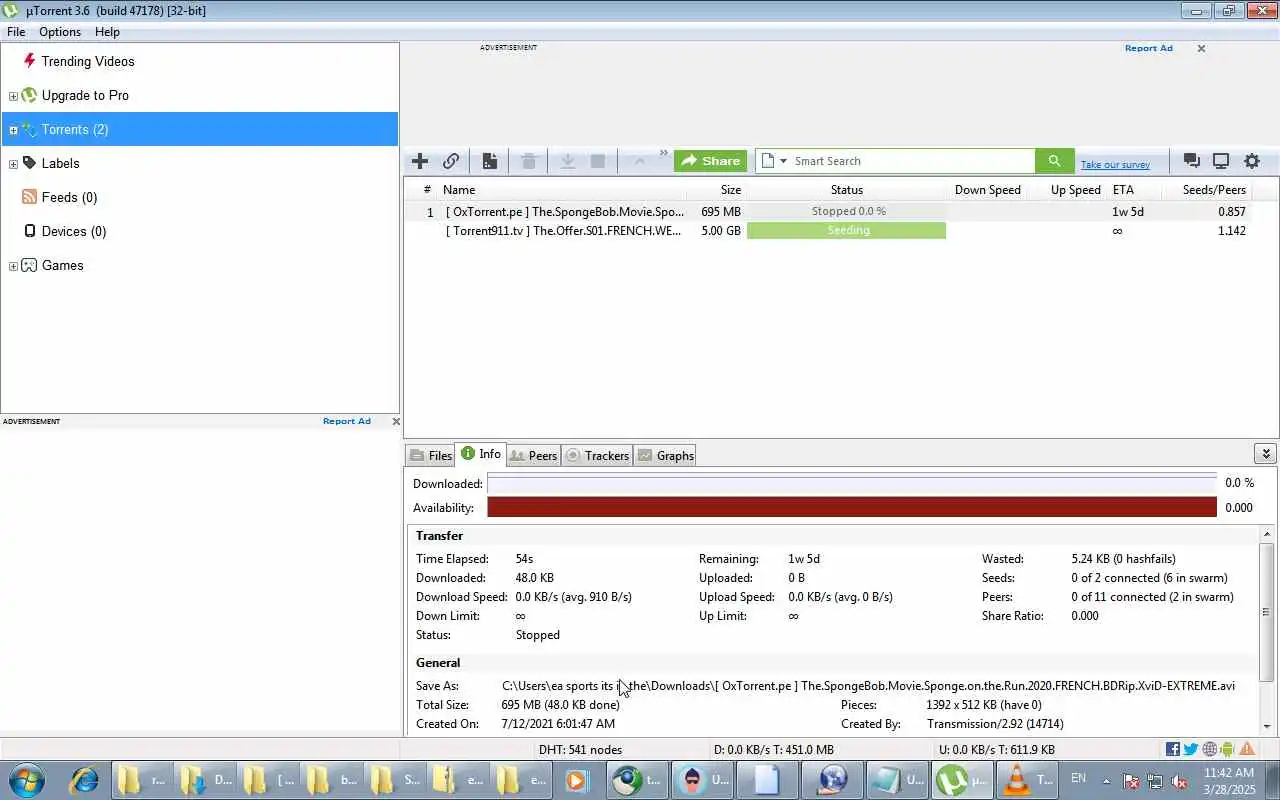Sort by Seeds/Peers column

[1214, 190]
